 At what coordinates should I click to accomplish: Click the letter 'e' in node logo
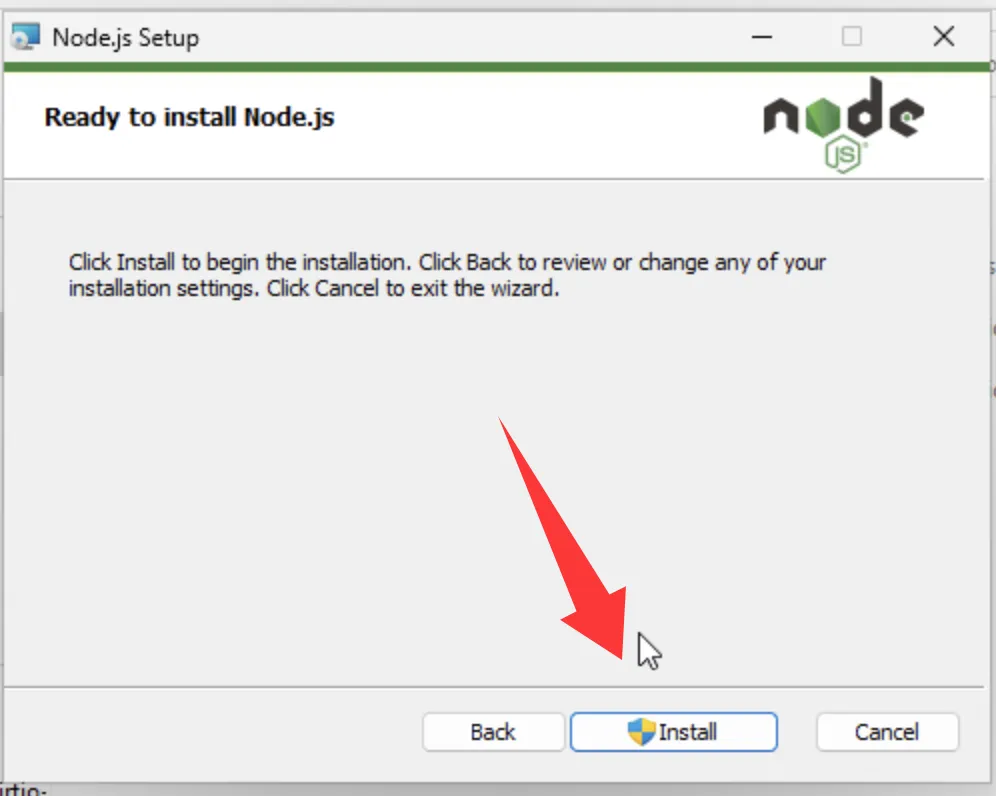(907, 116)
